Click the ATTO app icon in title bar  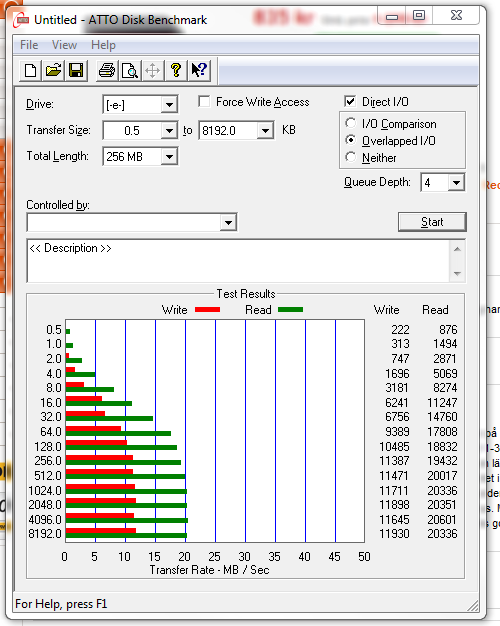tap(21, 20)
